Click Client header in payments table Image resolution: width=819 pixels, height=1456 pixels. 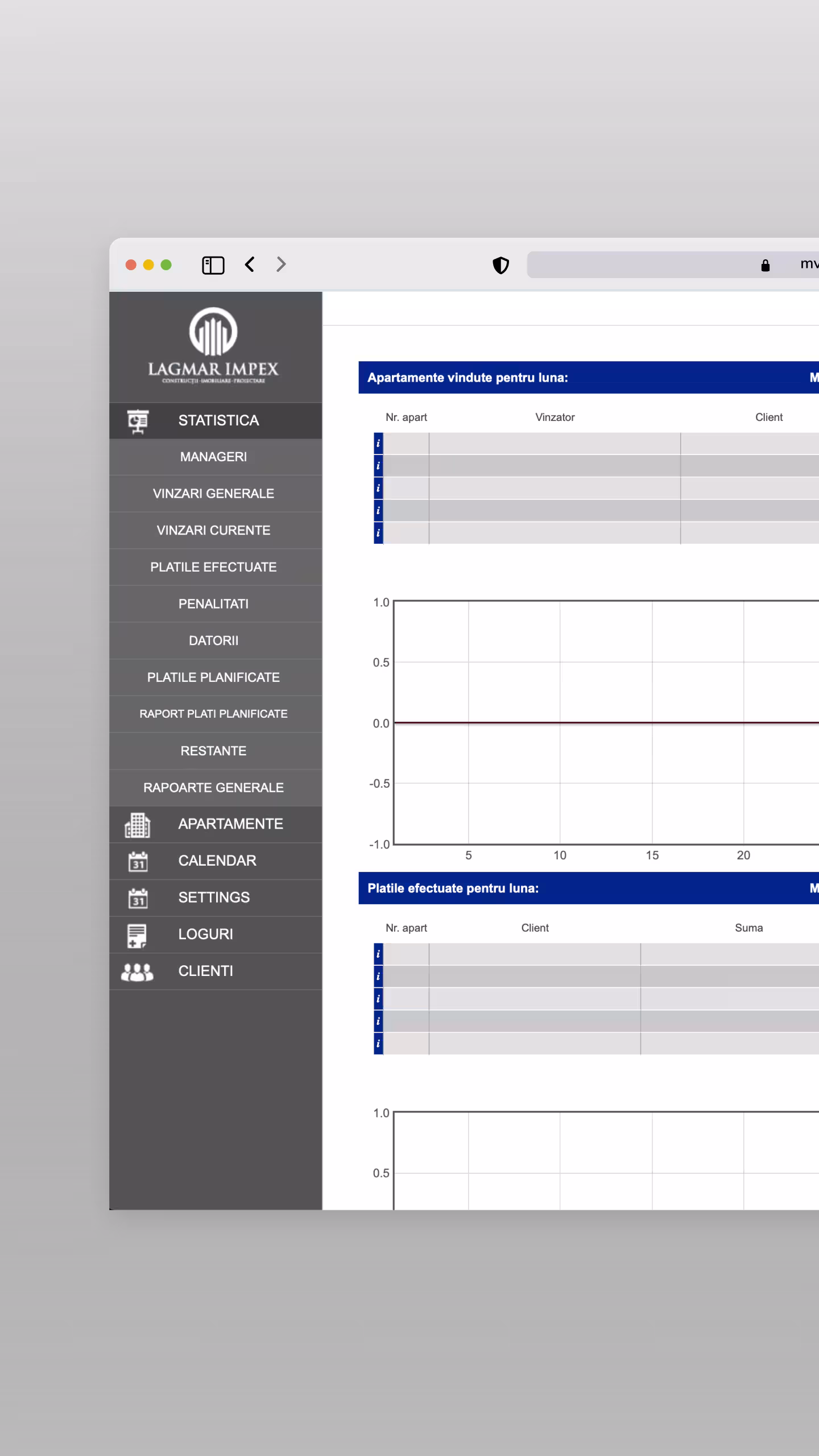point(535,928)
